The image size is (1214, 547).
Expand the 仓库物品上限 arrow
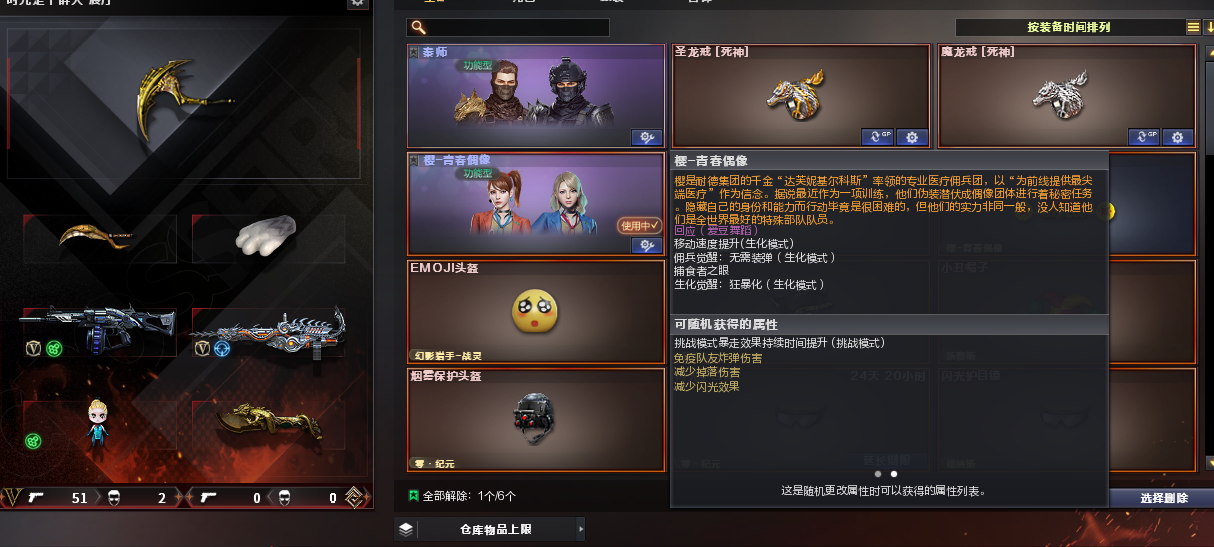581,530
